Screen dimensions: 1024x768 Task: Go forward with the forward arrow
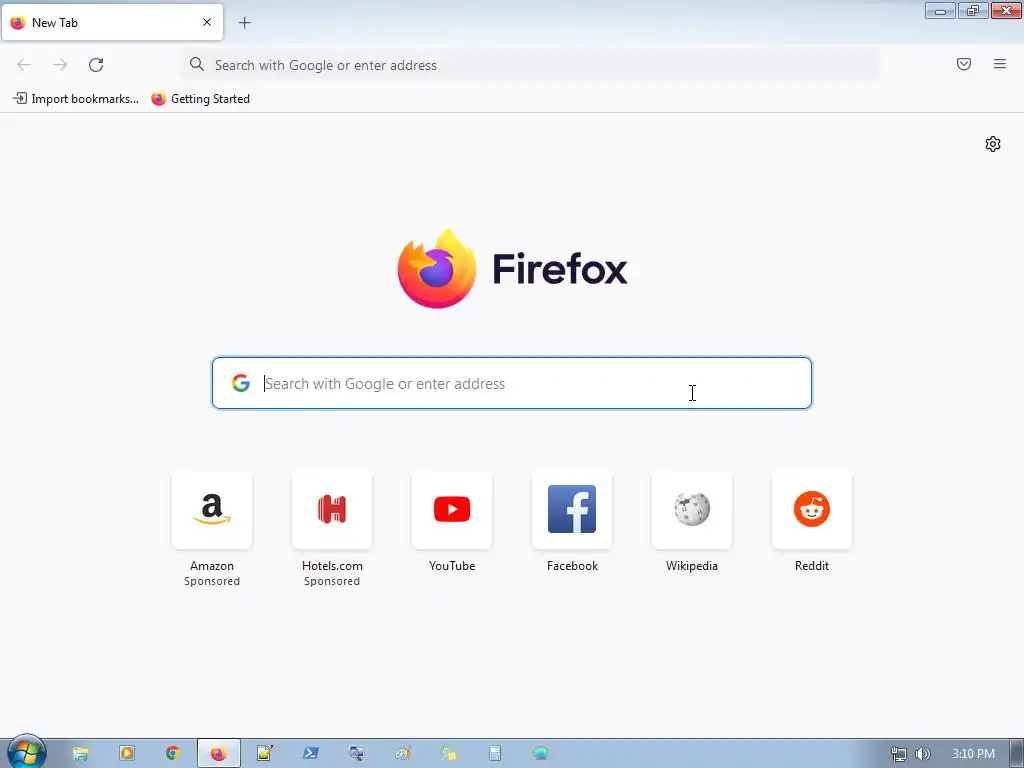(x=60, y=65)
